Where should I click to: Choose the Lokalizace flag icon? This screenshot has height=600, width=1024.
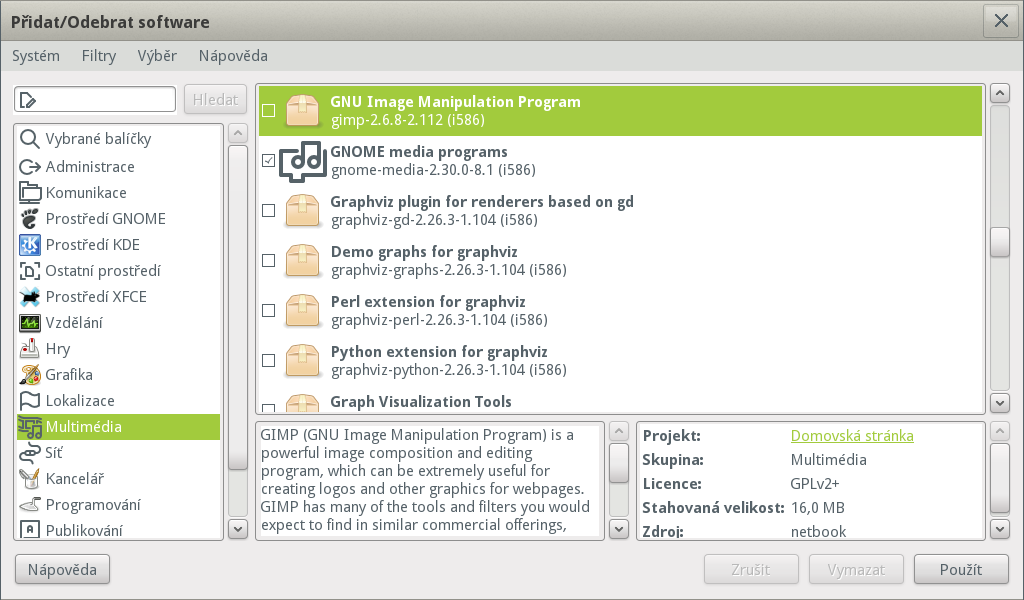pos(29,401)
